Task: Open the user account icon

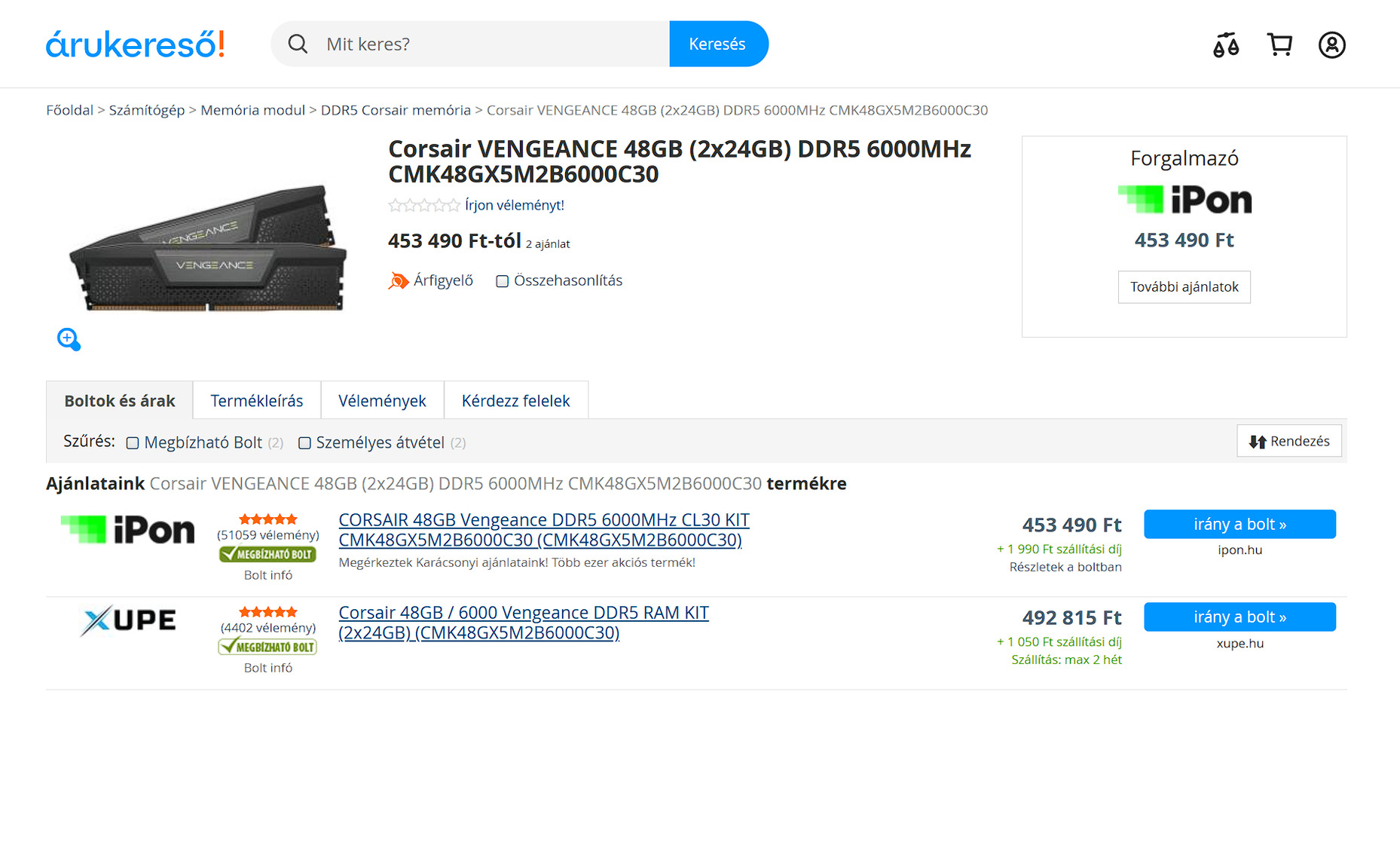Action: pyautogui.click(x=1332, y=44)
